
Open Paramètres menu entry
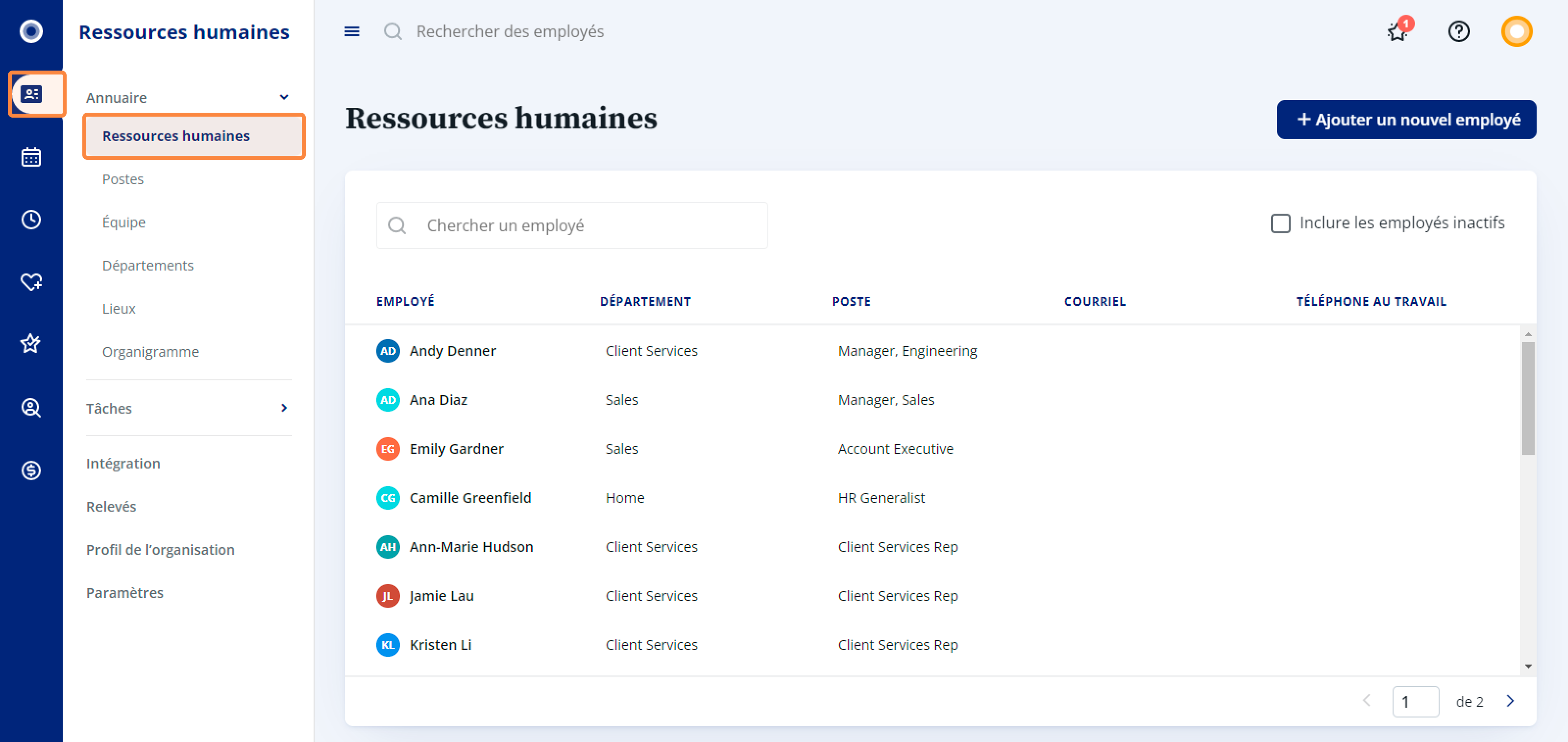[x=125, y=593]
